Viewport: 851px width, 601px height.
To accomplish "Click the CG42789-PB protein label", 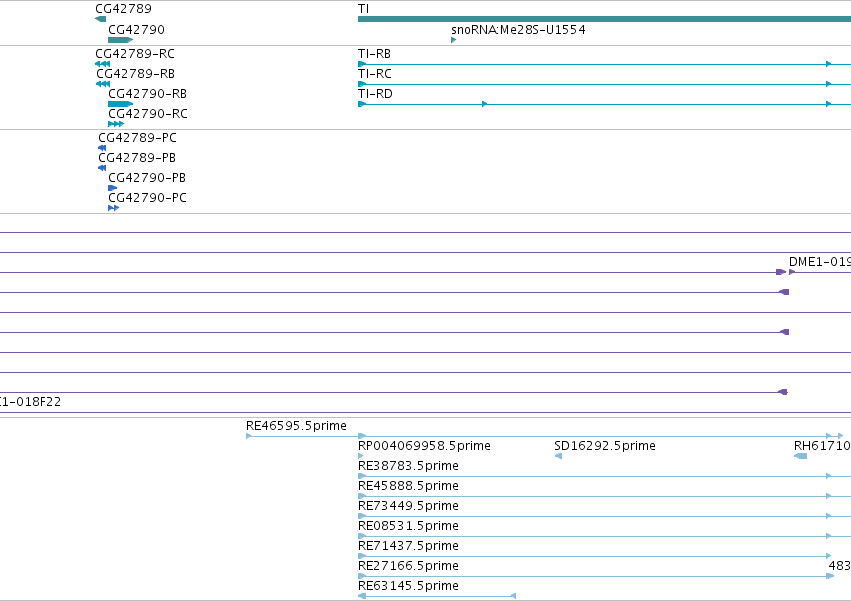I will click(x=137, y=158).
